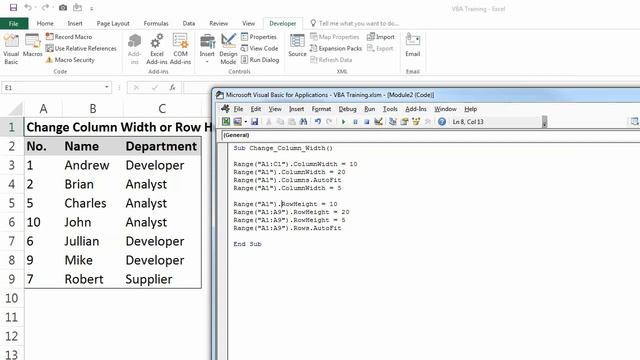
Task: Click the camera icon in Quick Access Toolbar
Action: click(63, 8)
